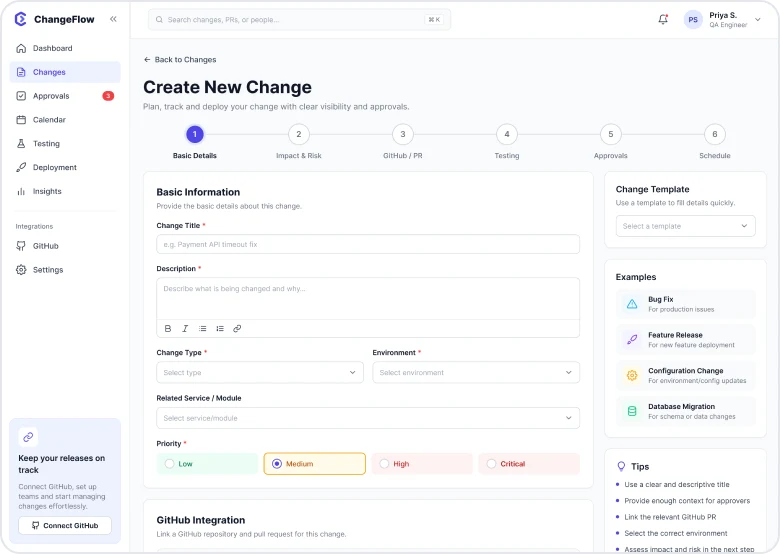Go to step 3 GitHub / PR
This screenshot has width=780, height=554.
click(403, 134)
